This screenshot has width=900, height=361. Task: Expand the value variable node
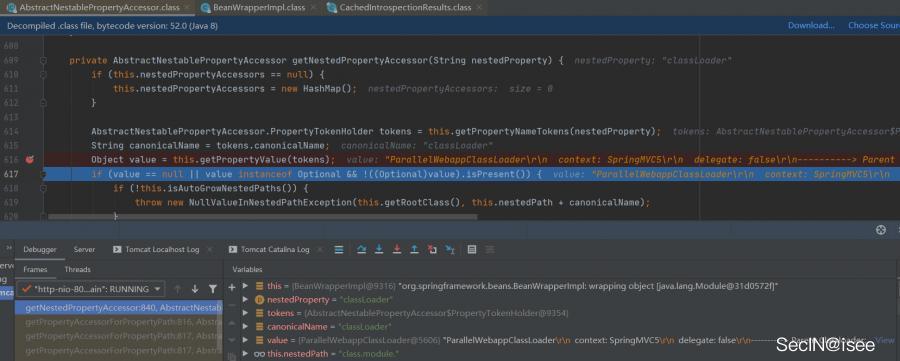click(246, 340)
